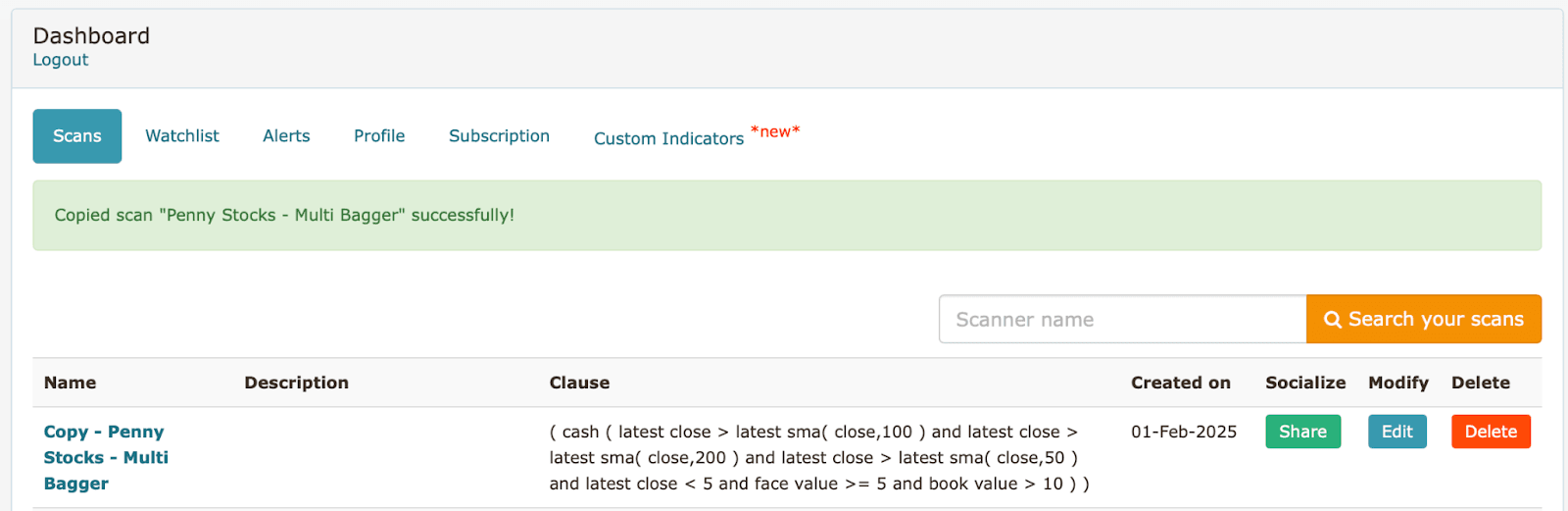Screen dimensions: 1568x511
Task: Open the Copy - Penny Stocks - Multi Bagger scan
Action: (106, 457)
